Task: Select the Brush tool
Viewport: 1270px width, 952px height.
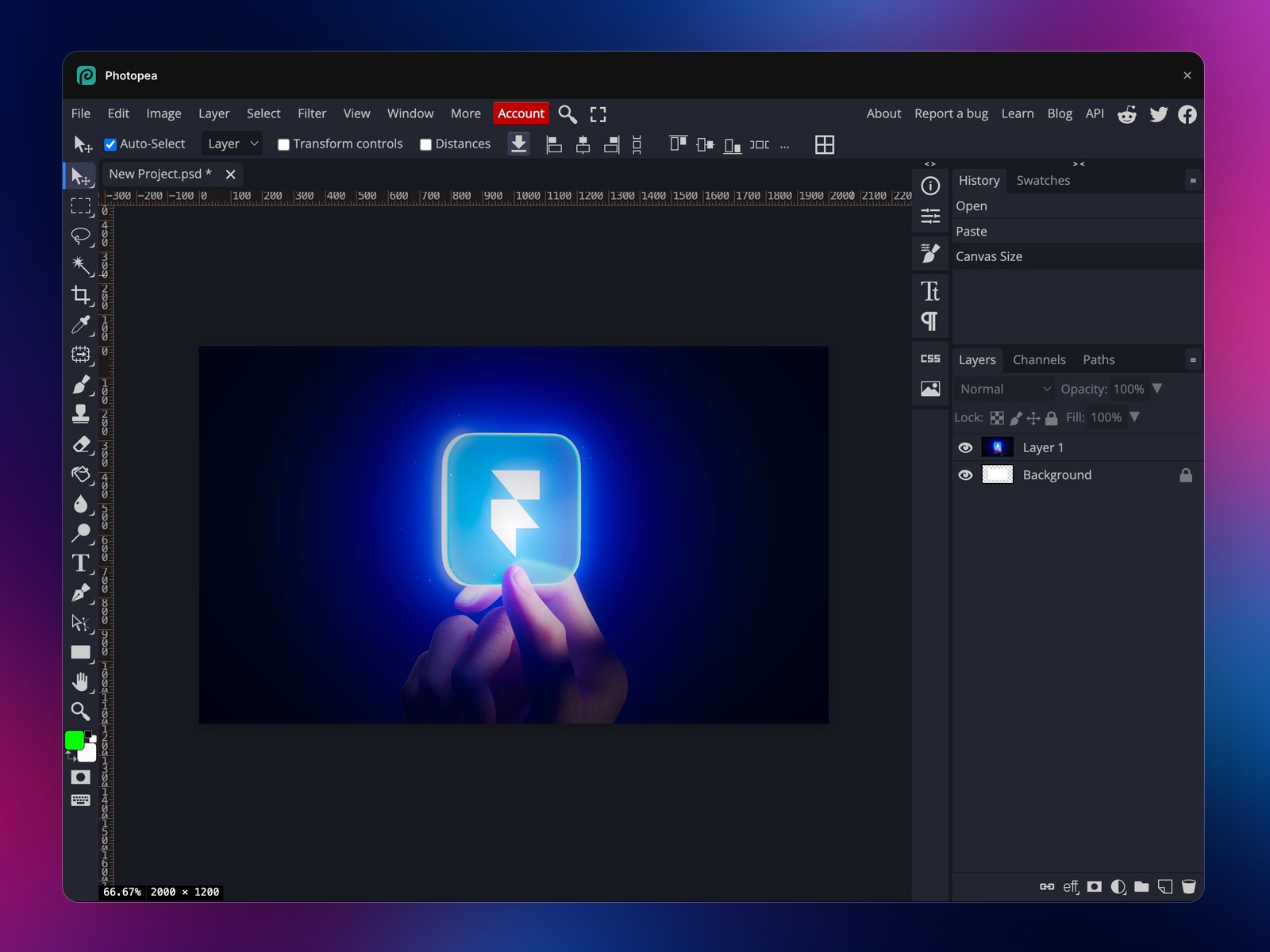Action: click(81, 385)
